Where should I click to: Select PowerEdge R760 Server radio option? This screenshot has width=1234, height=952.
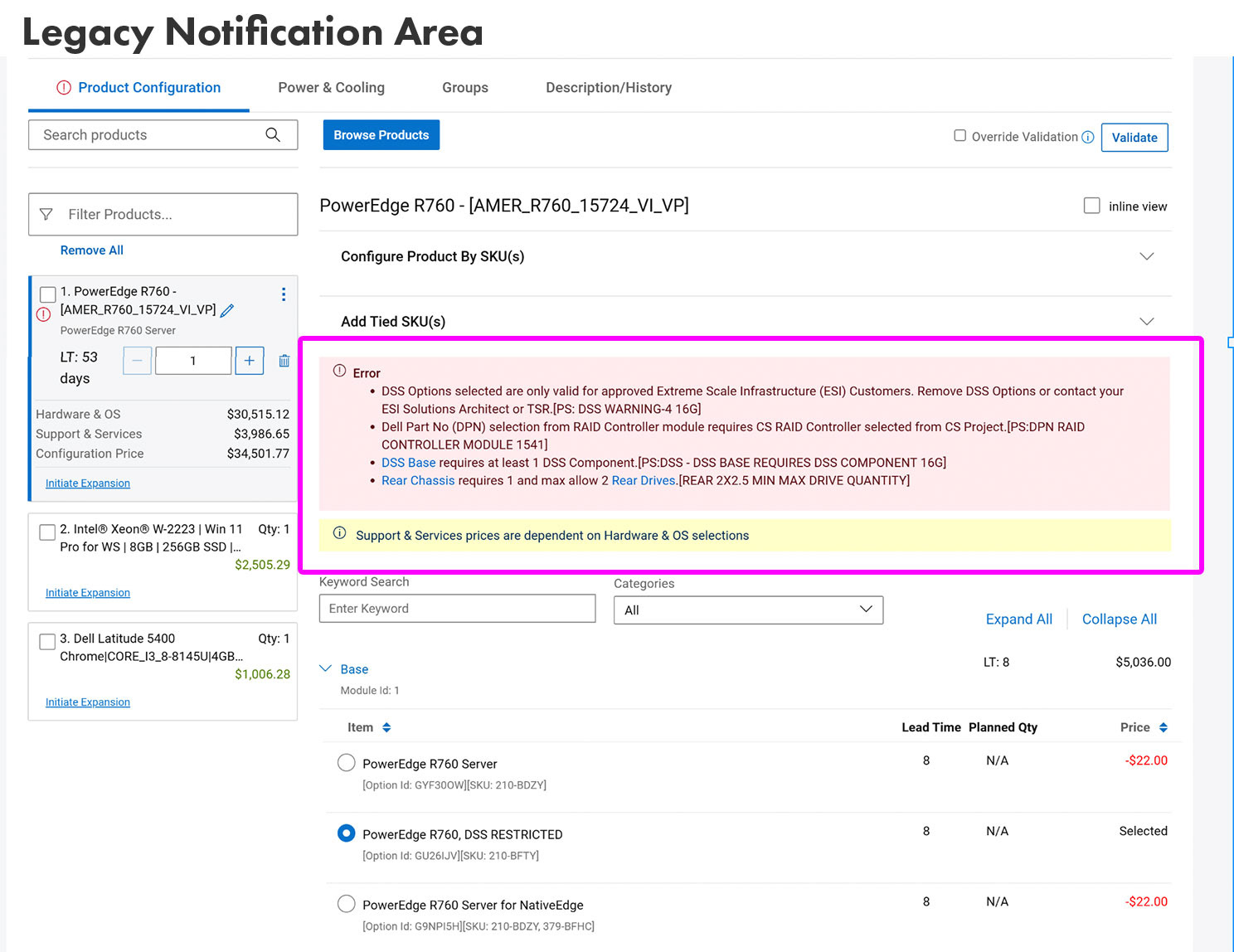click(x=347, y=763)
